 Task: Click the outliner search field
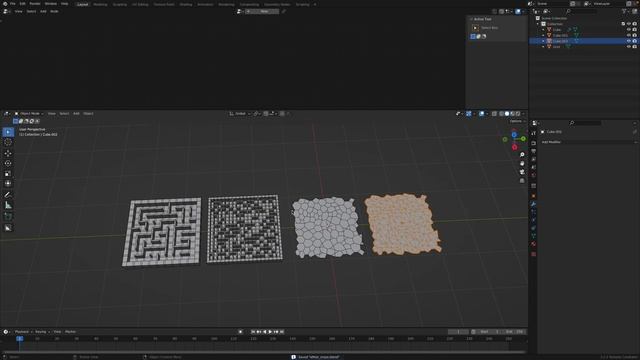tap(581, 11)
